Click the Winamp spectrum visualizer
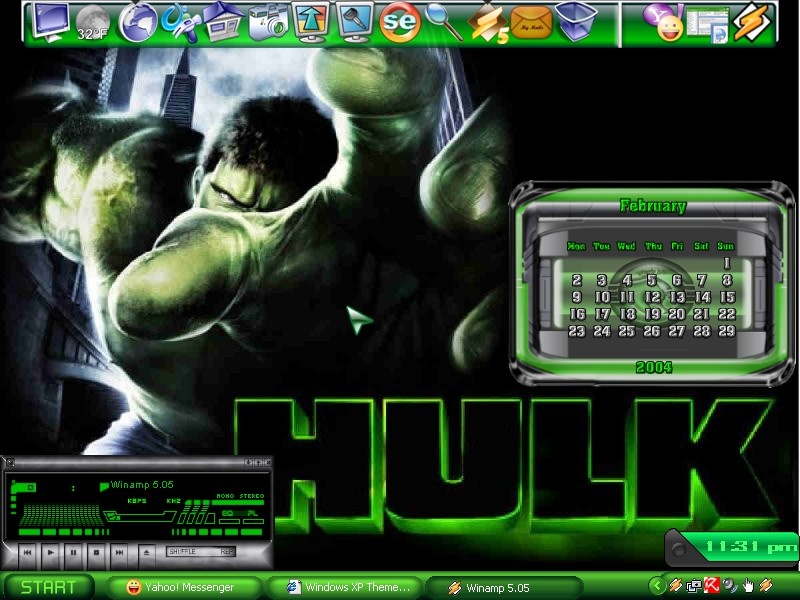 tap(60, 515)
